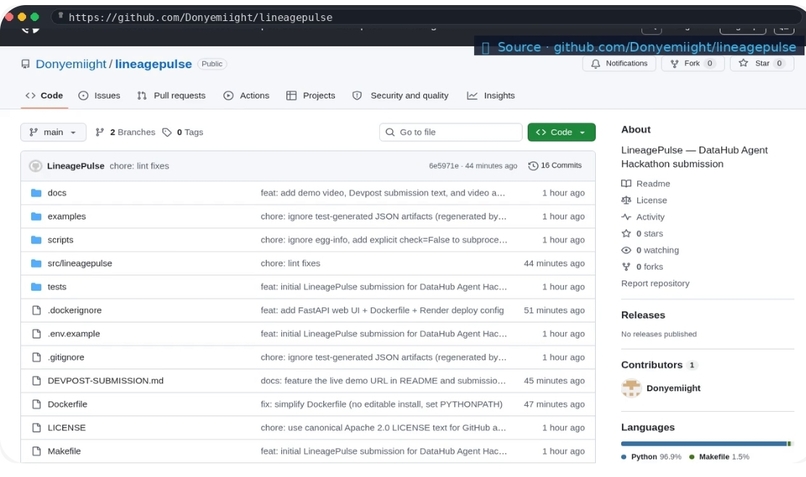Open the Contributors heading link

pos(652,365)
